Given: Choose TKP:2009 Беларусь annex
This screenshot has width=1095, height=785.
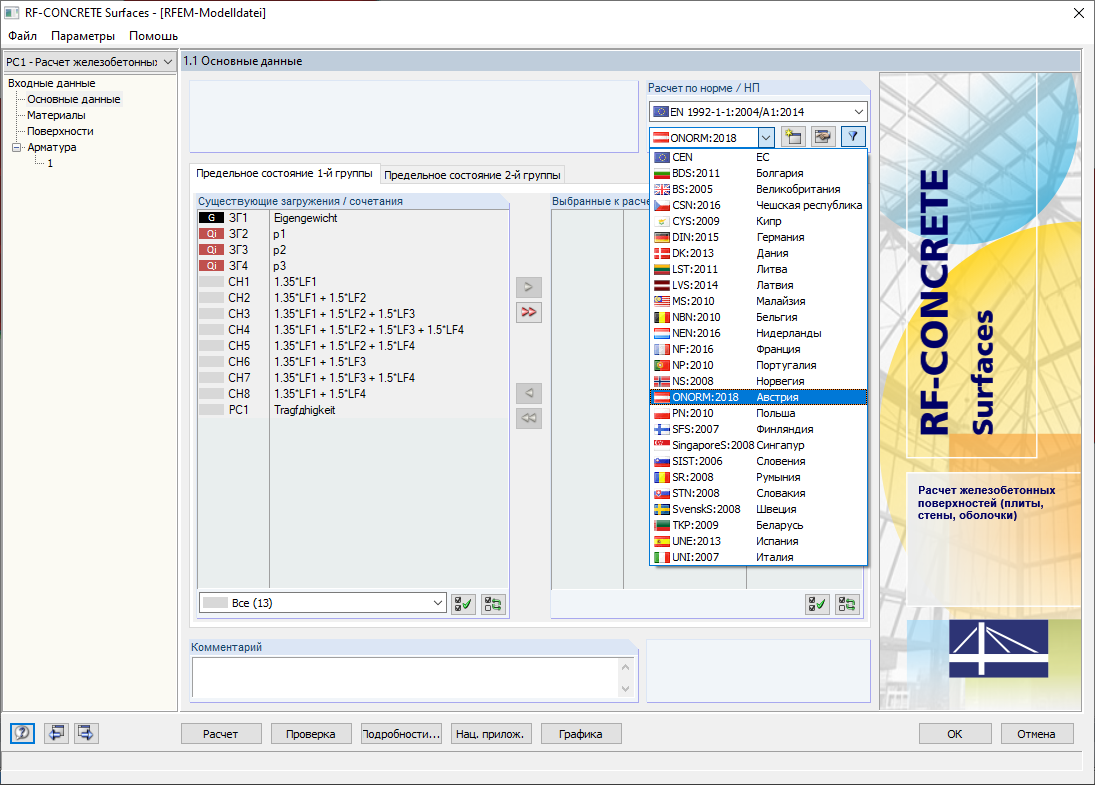Looking at the screenshot, I should point(758,525).
